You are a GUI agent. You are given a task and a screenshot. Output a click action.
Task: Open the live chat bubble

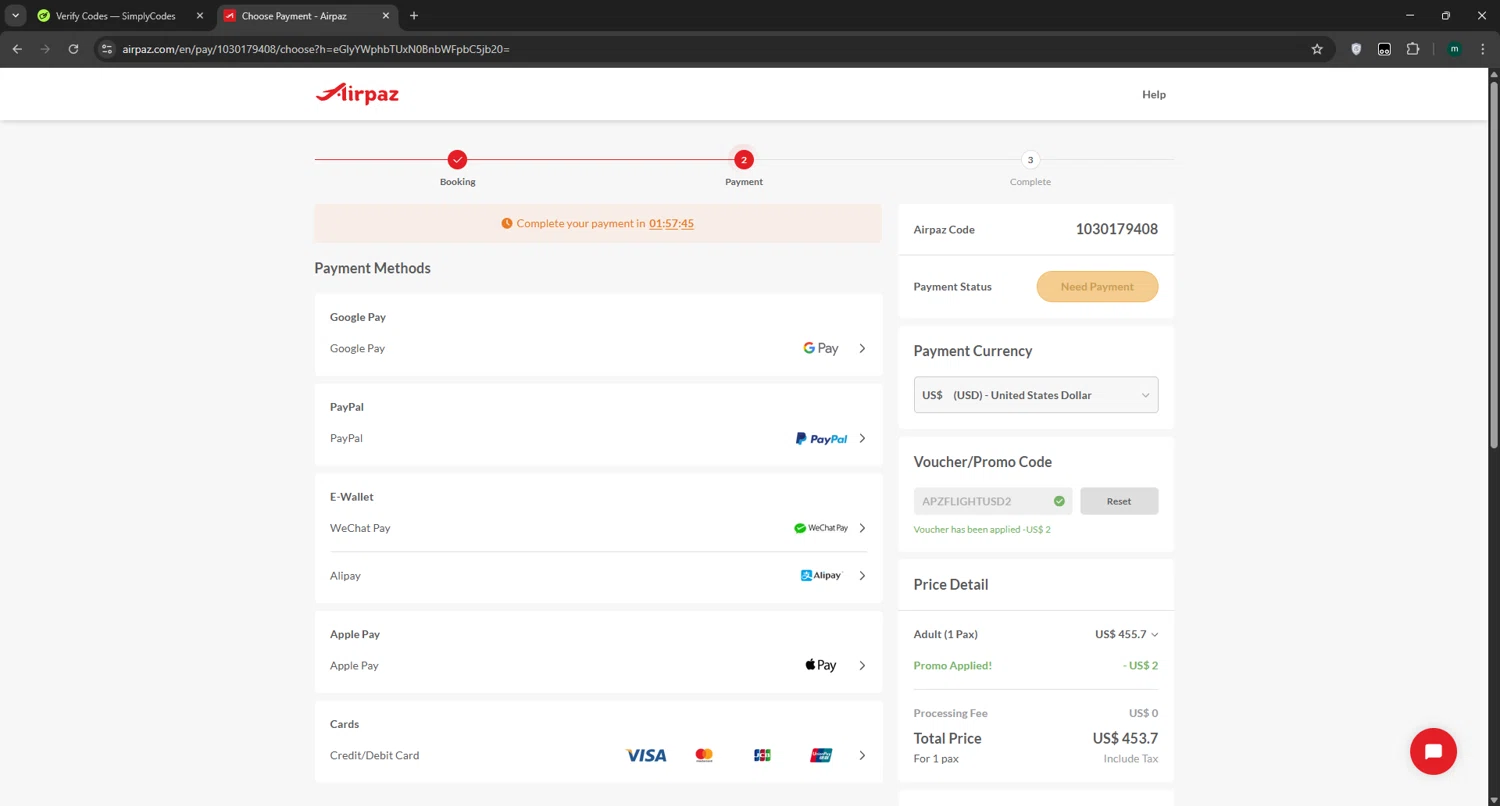(1432, 751)
